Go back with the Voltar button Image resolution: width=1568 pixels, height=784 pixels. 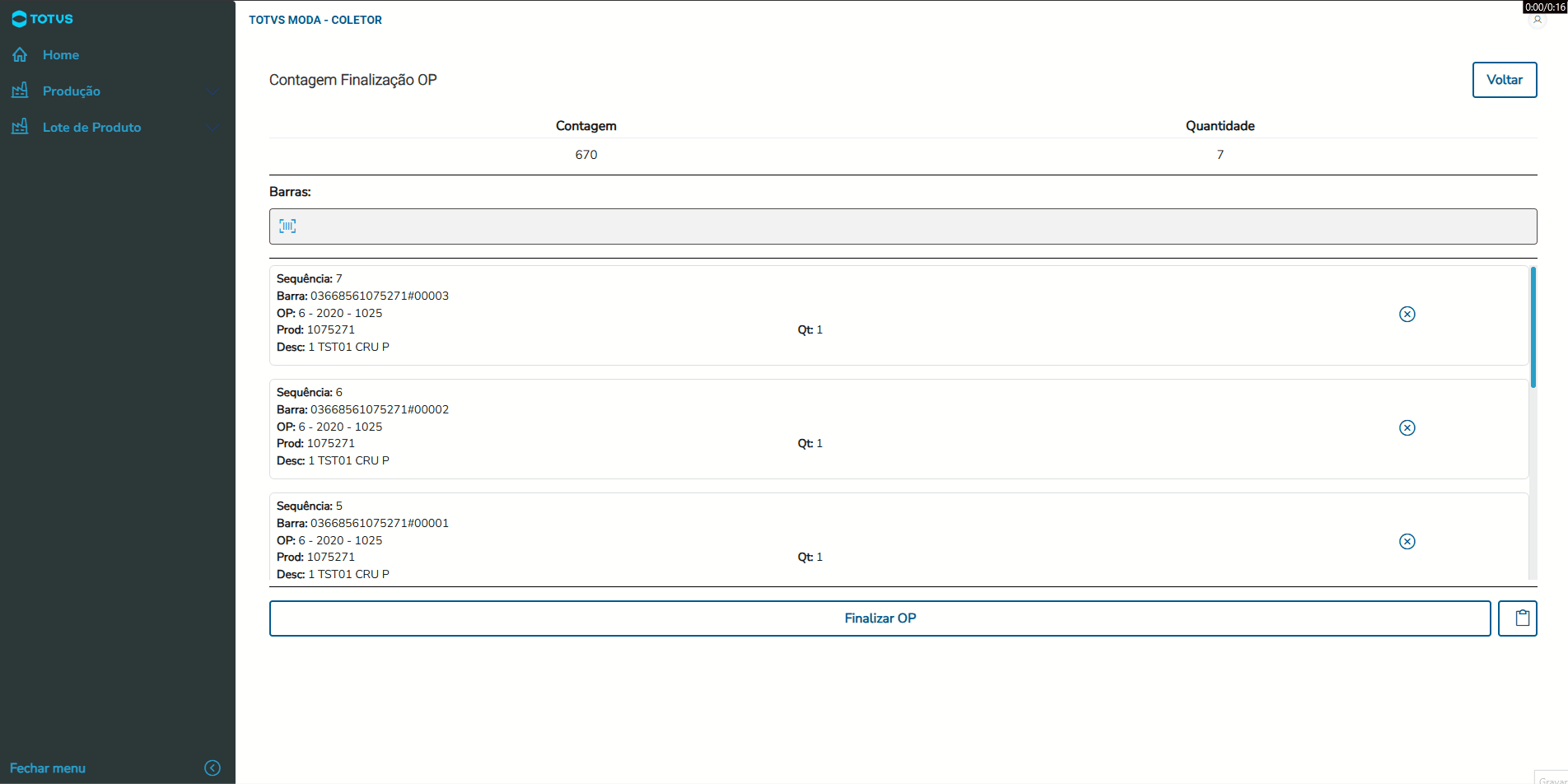click(x=1504, y=80)
